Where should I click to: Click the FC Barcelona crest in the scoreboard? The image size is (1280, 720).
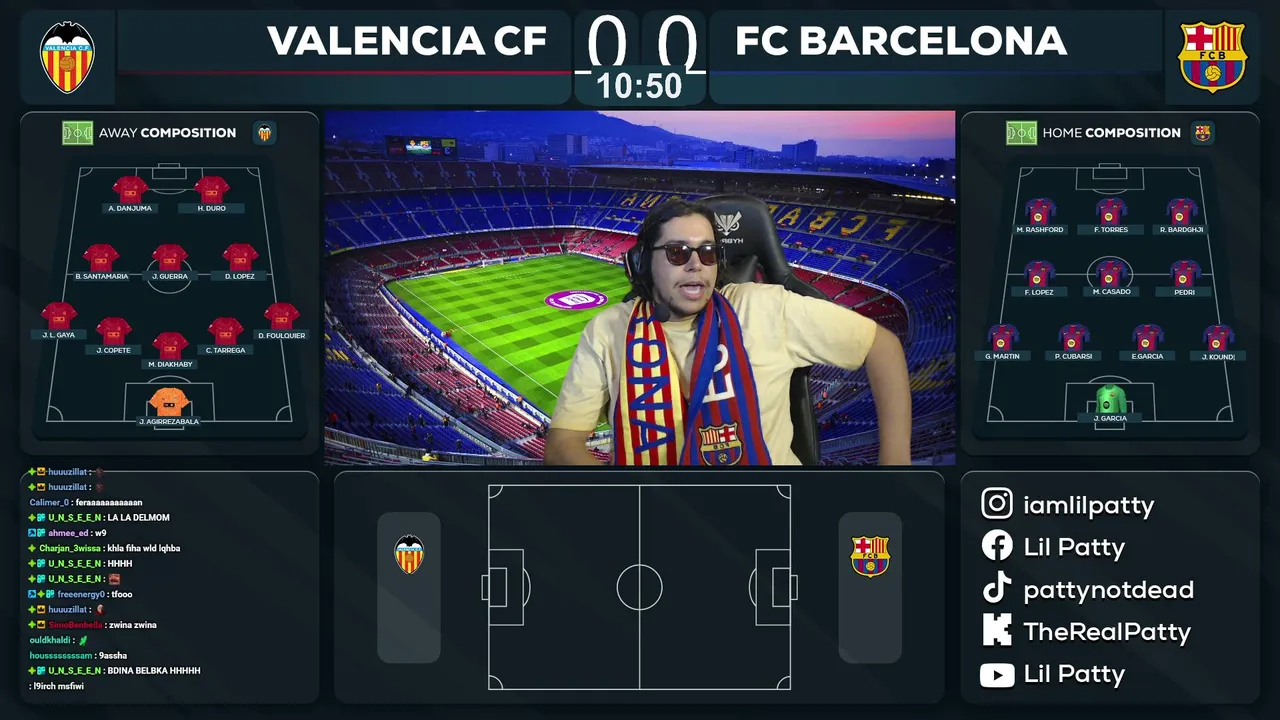click(x=1212, y=57)
